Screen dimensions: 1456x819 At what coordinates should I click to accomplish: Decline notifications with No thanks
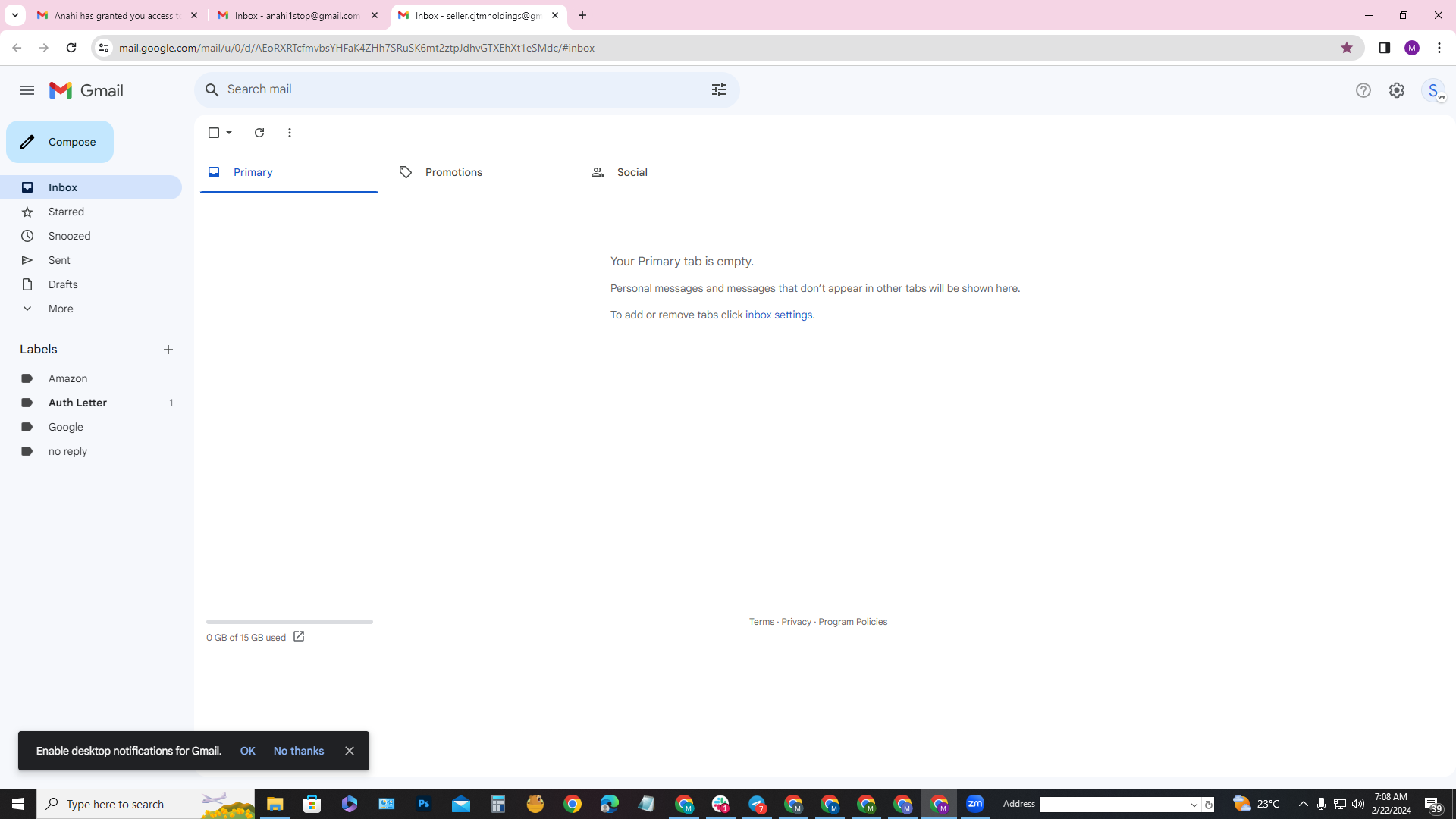[x=299, y=751]
